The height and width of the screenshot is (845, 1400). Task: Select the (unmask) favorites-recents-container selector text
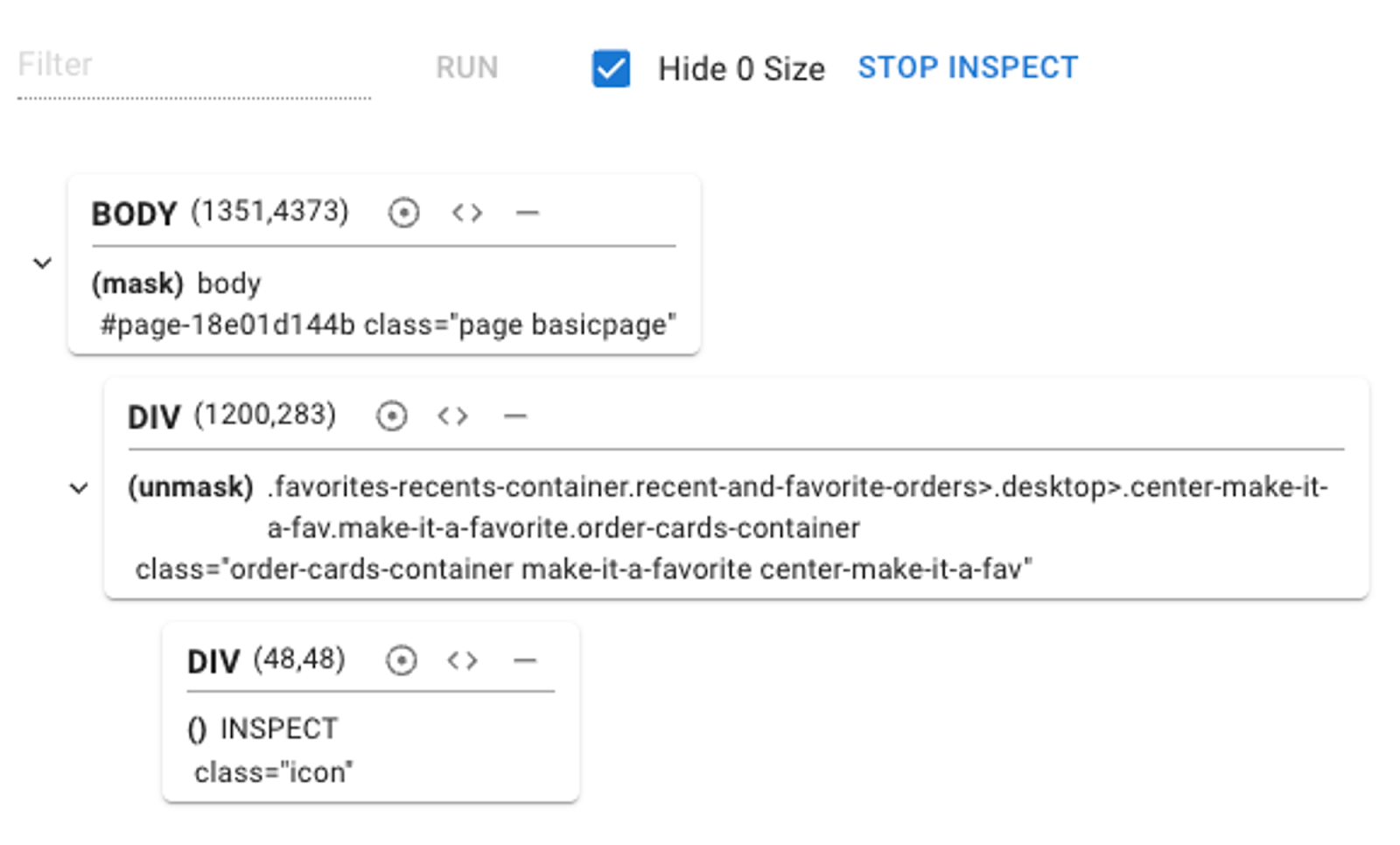tap(728, 506)
